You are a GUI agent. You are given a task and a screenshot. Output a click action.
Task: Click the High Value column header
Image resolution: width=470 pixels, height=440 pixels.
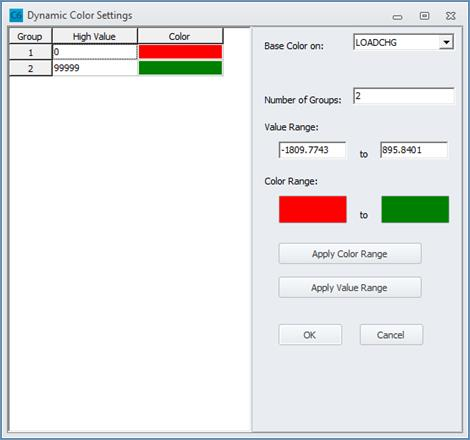coord(95,36)
